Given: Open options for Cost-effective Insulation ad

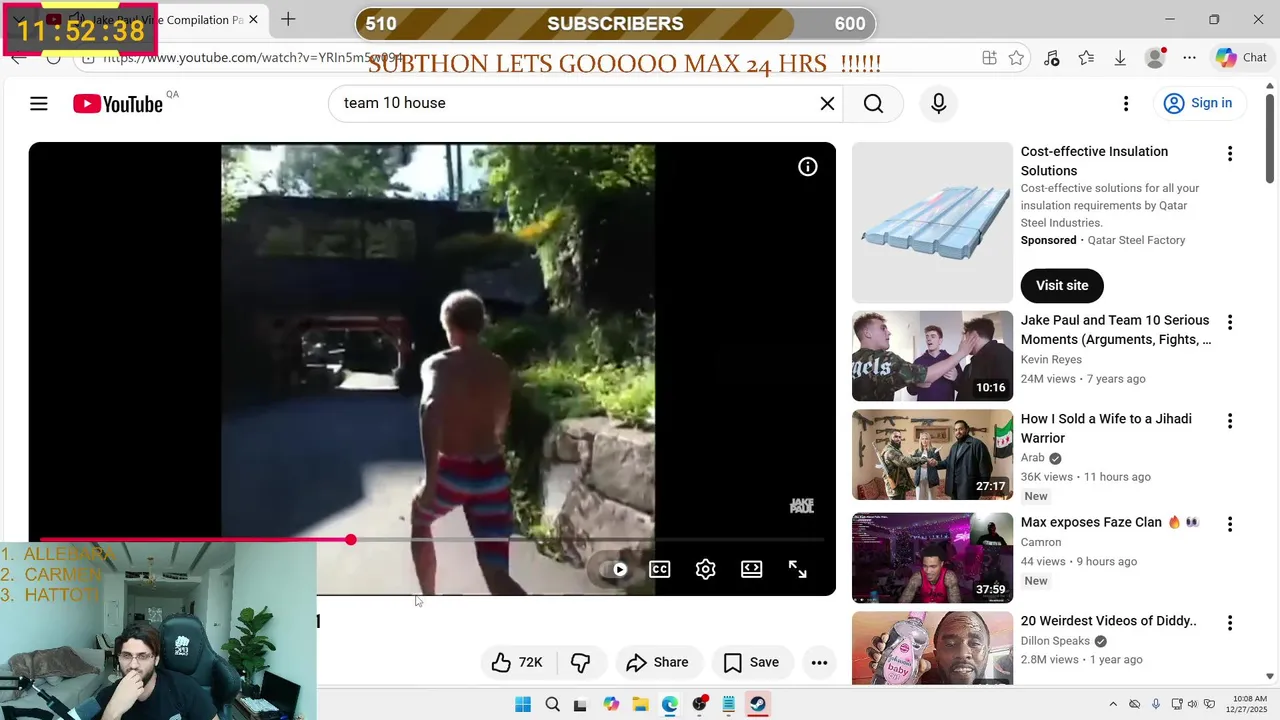Looking at the screenshot, I should (1230, 153).
